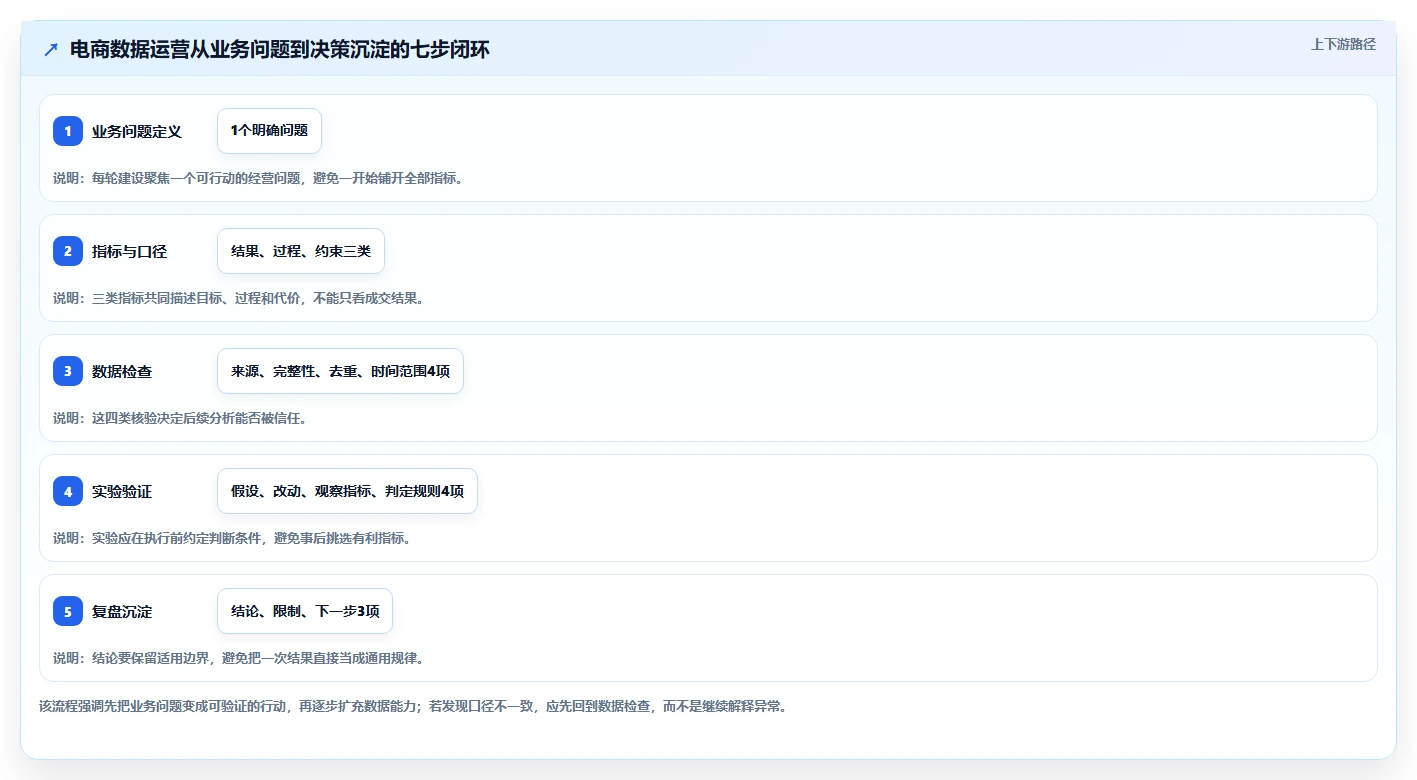Click the 实验验证 step title
The width and height of the screenshot is (1417, 780).
(x=122, y=491)
